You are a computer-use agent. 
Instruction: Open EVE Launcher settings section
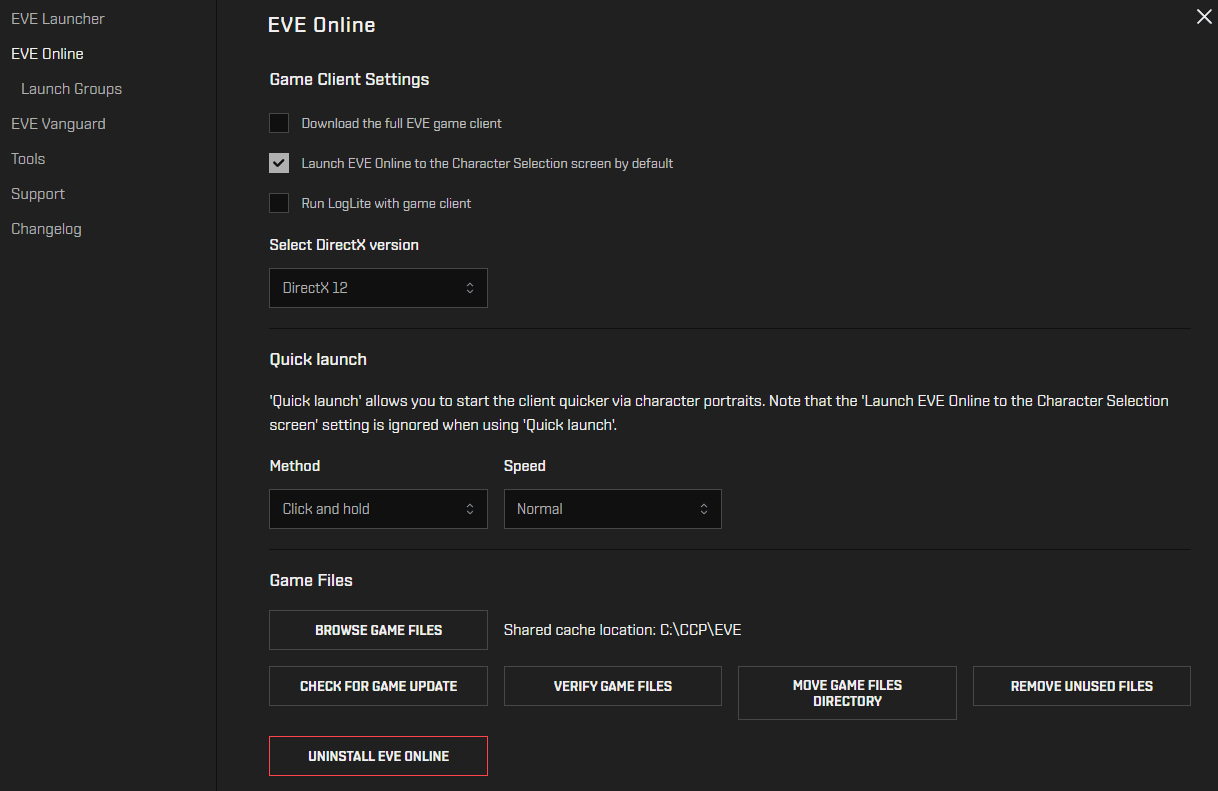click(x=58, y=19)
